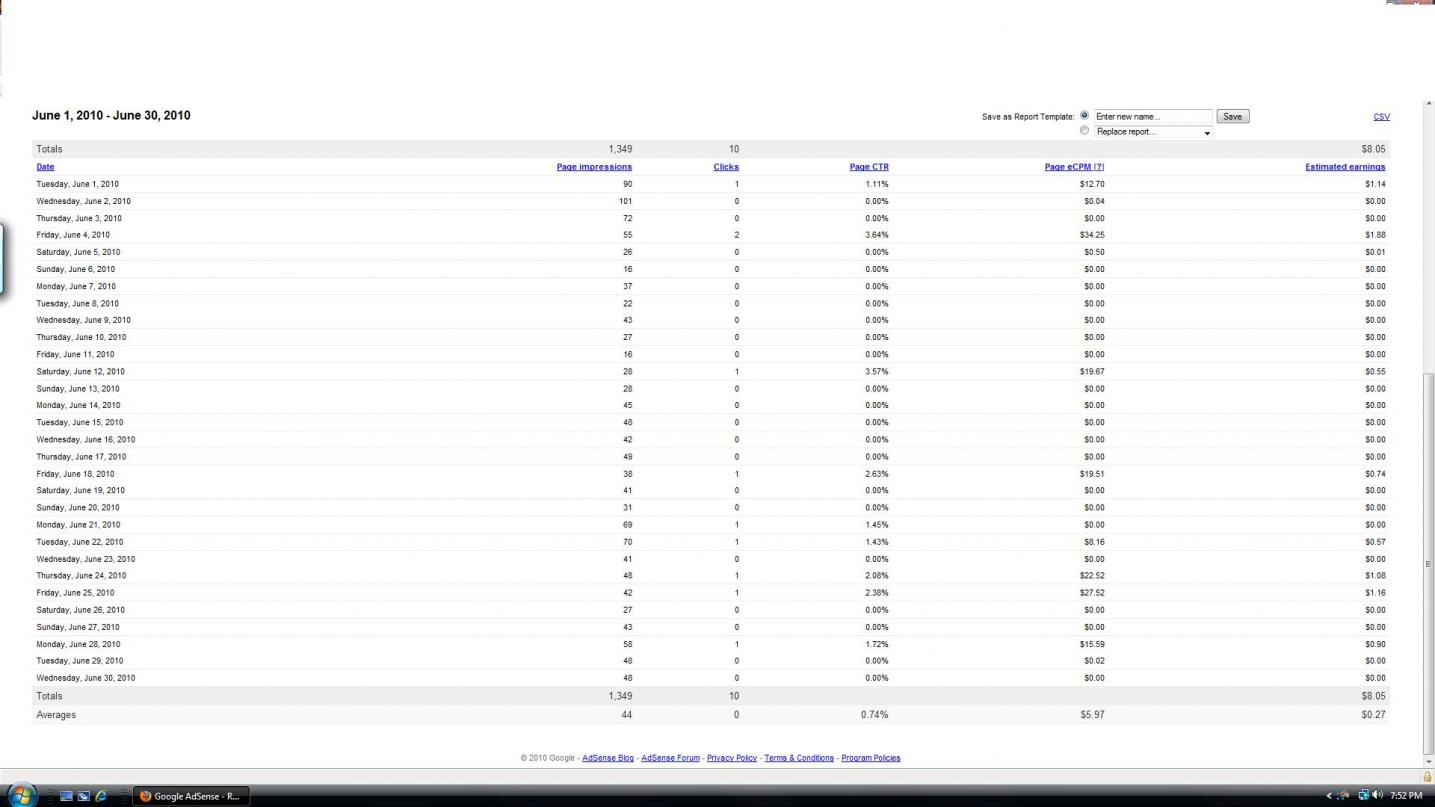Sort by Estimated earnings column header
The height and width of the screenshot is (807, 1435).
[x=1345, y=167]
